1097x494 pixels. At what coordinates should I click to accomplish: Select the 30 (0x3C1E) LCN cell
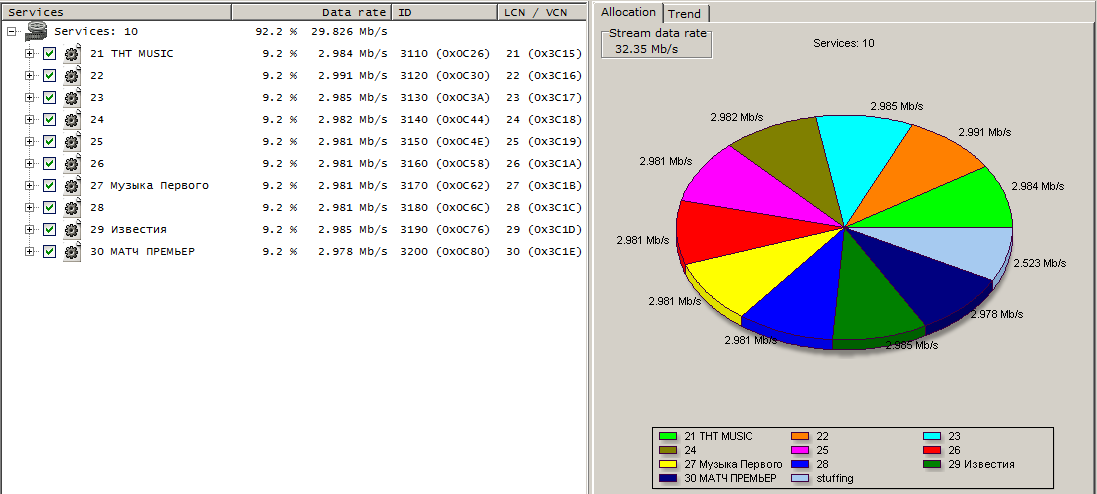pyautogui.click(x=544, y=251)
